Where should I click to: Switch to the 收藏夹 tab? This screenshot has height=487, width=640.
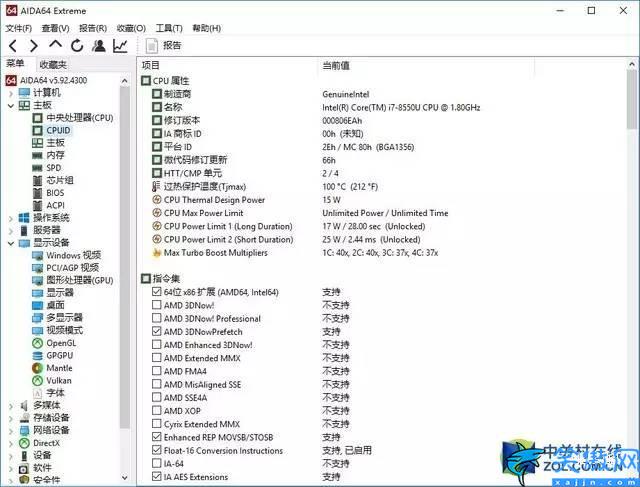(x=53, y=64)
